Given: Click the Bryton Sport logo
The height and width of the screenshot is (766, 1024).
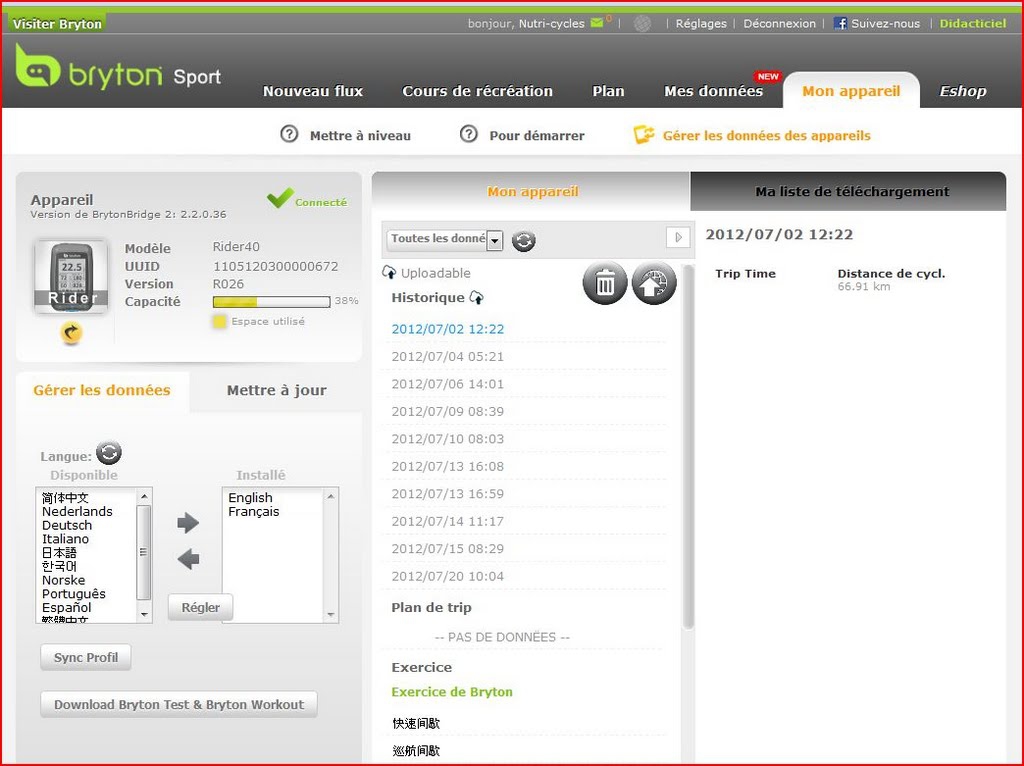Looking at the screenshot, I should click(x=118, y=69).
